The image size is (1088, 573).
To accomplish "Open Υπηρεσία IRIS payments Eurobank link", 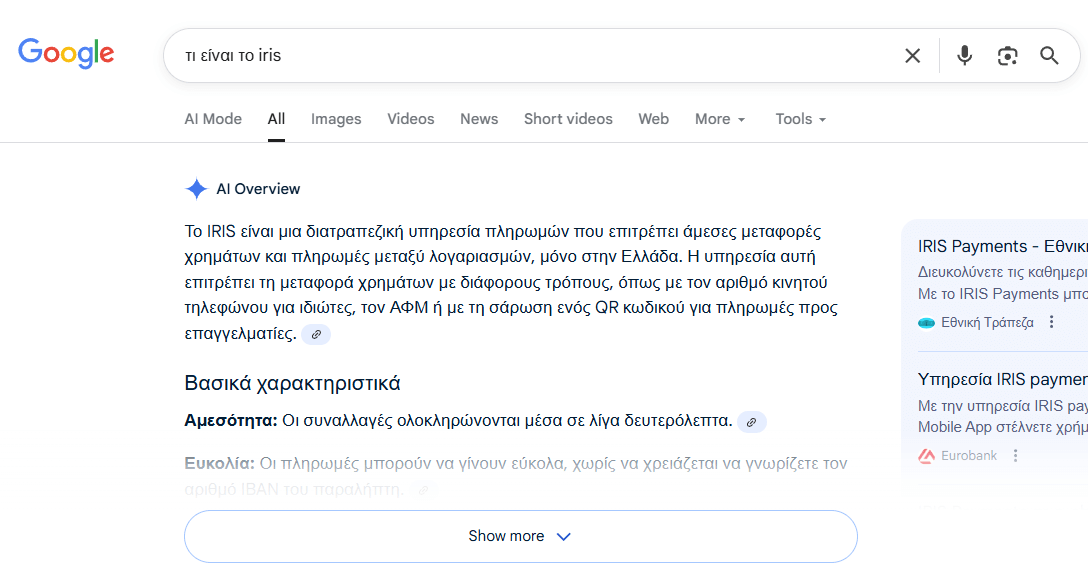I will [x=1001, y=380].
